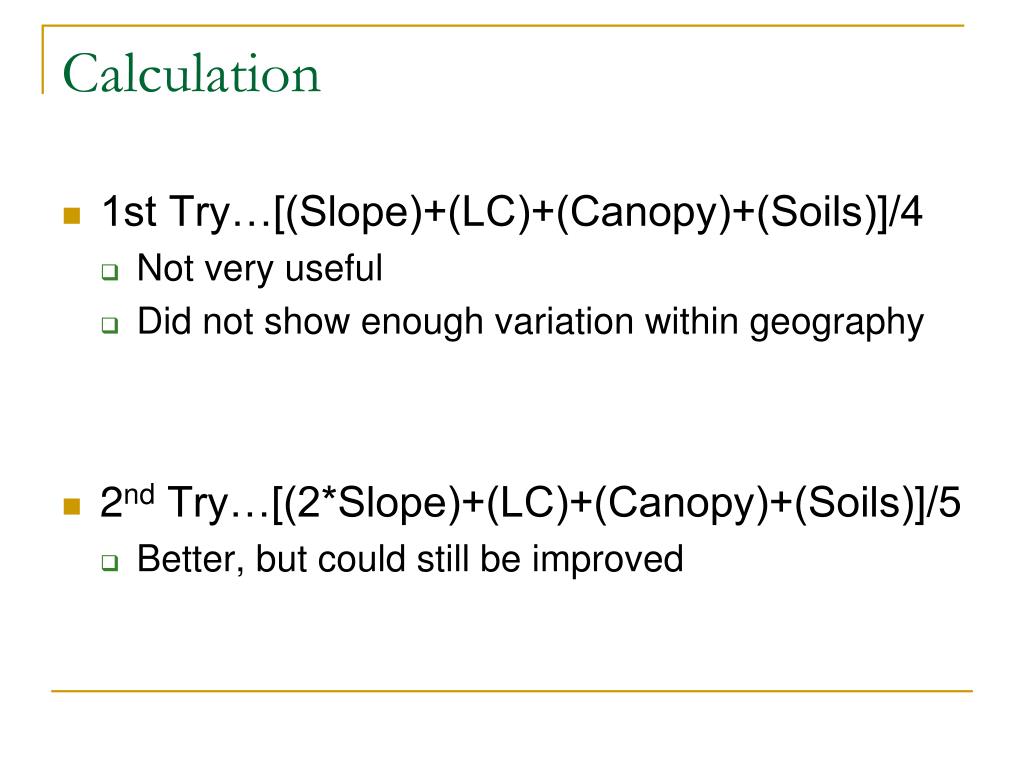Click (Canopy) in the 2nd Try formula

[x=682, y=503]
